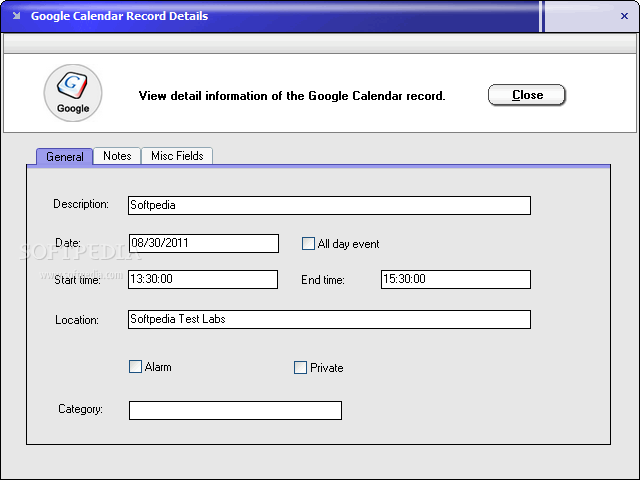Image resolution: width=640 pixels, height=480 pixels.
Task: Check the Private checkbox
Action: pos(300,367)
